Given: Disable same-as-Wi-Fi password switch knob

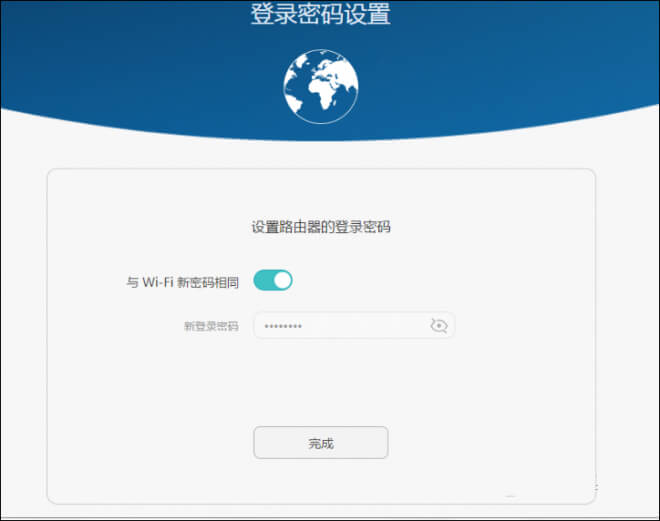Looking at the screenshot, I should click(283, 280).
